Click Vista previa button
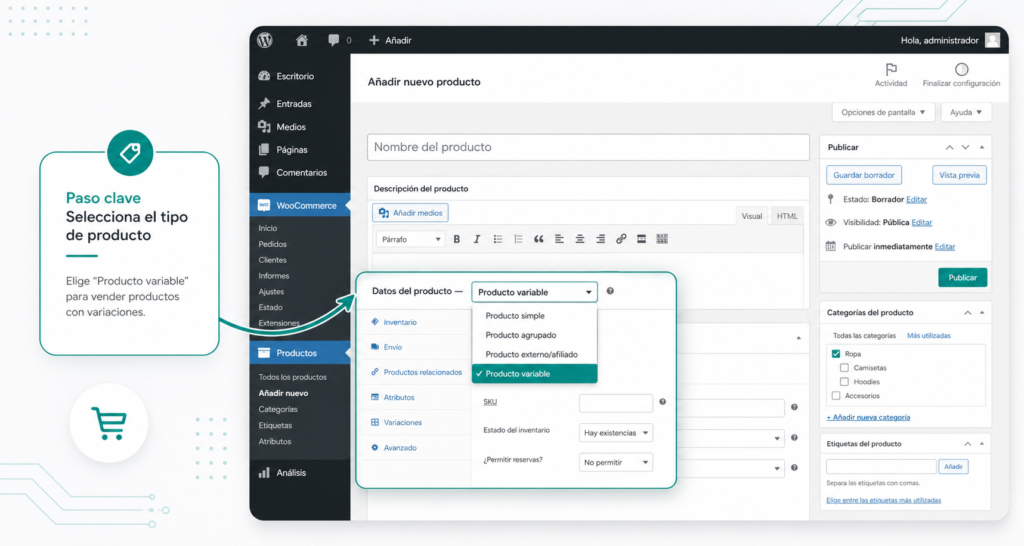 click(959, 175)
